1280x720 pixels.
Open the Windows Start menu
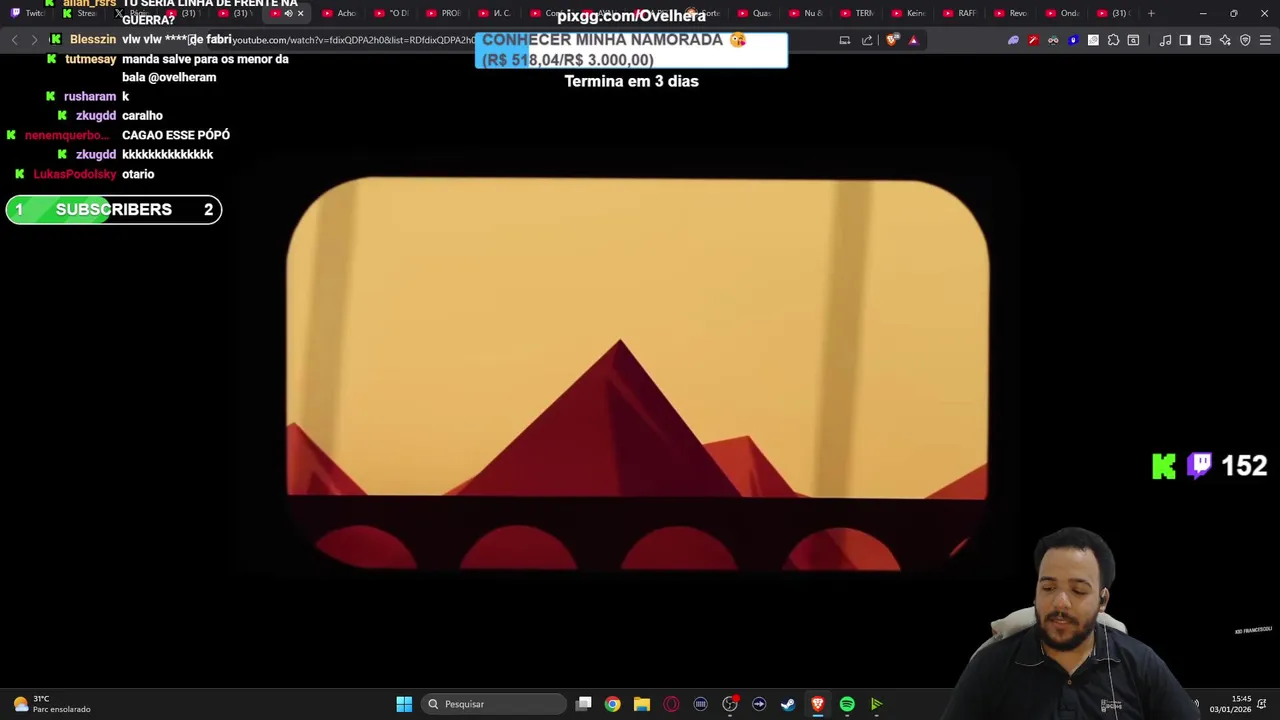[x=404, y=704]
